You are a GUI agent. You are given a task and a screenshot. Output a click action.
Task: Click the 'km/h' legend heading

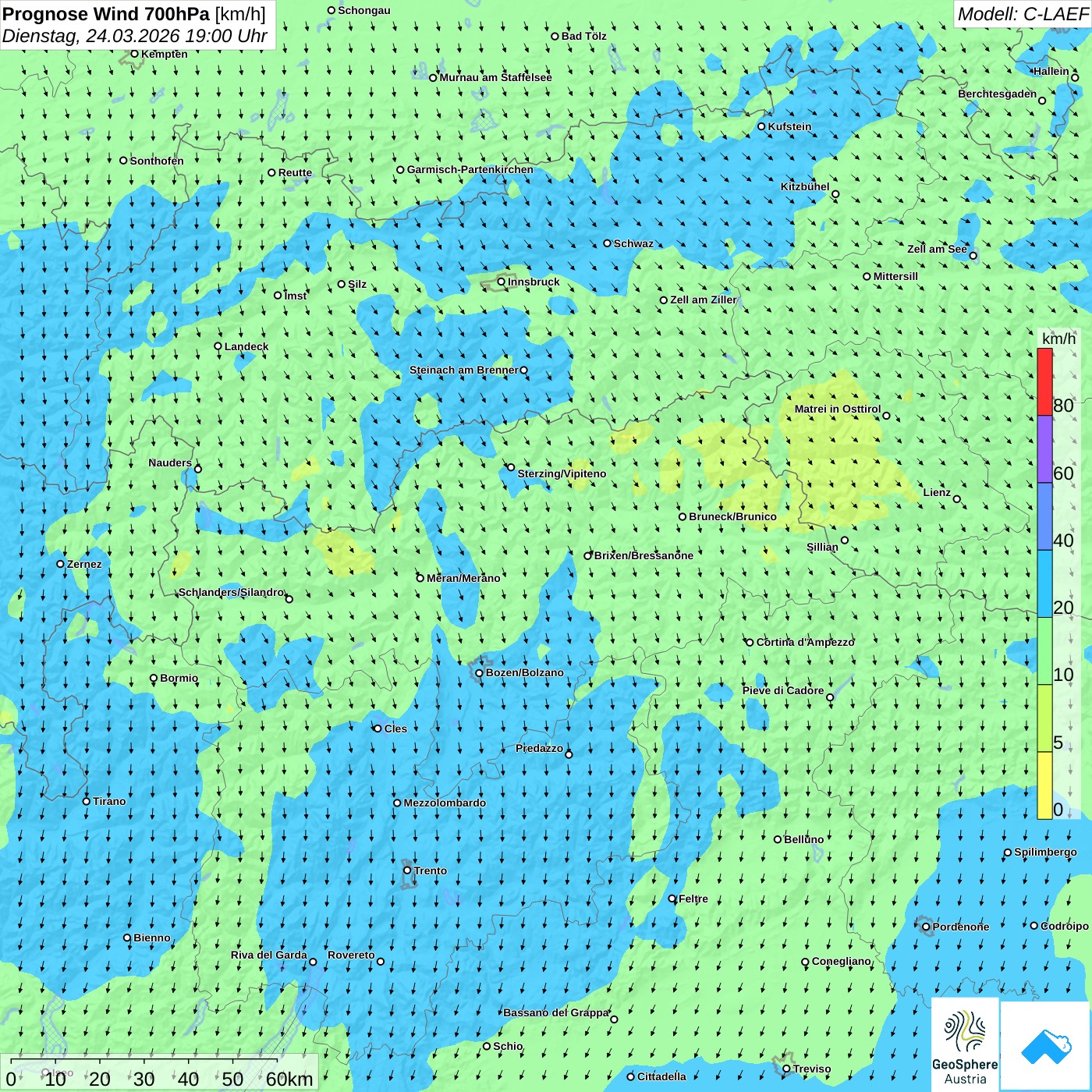[x=1058, y=339]
